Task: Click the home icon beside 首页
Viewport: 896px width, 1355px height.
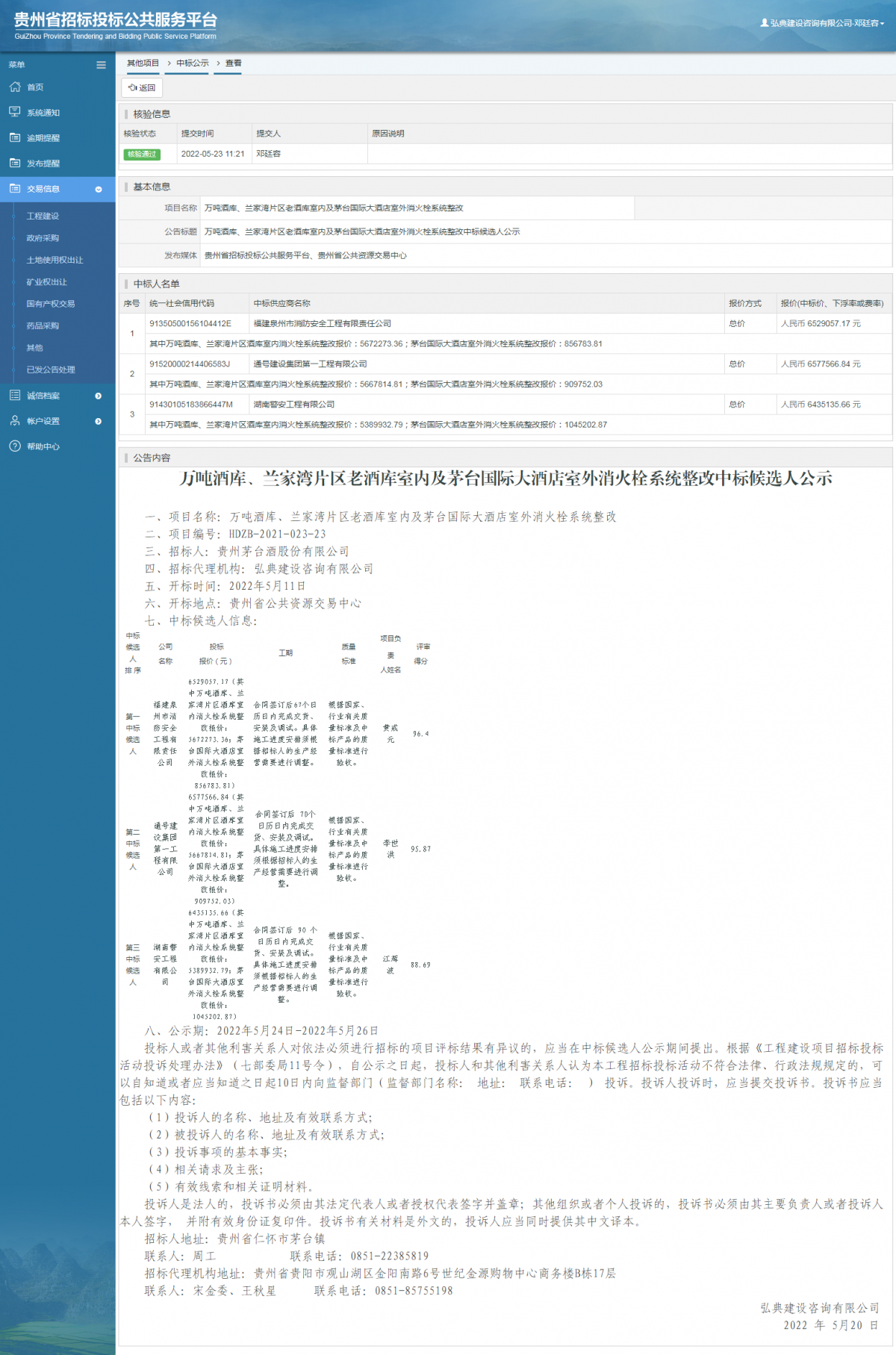Action: [15, 87]
